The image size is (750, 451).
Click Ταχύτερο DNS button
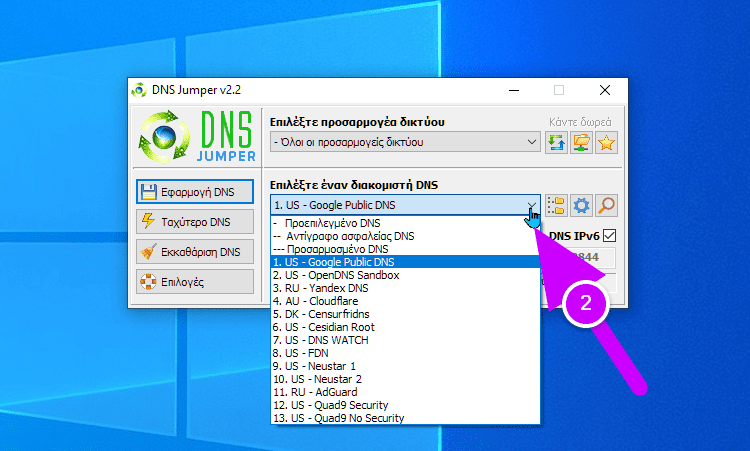tap(195, 222)
